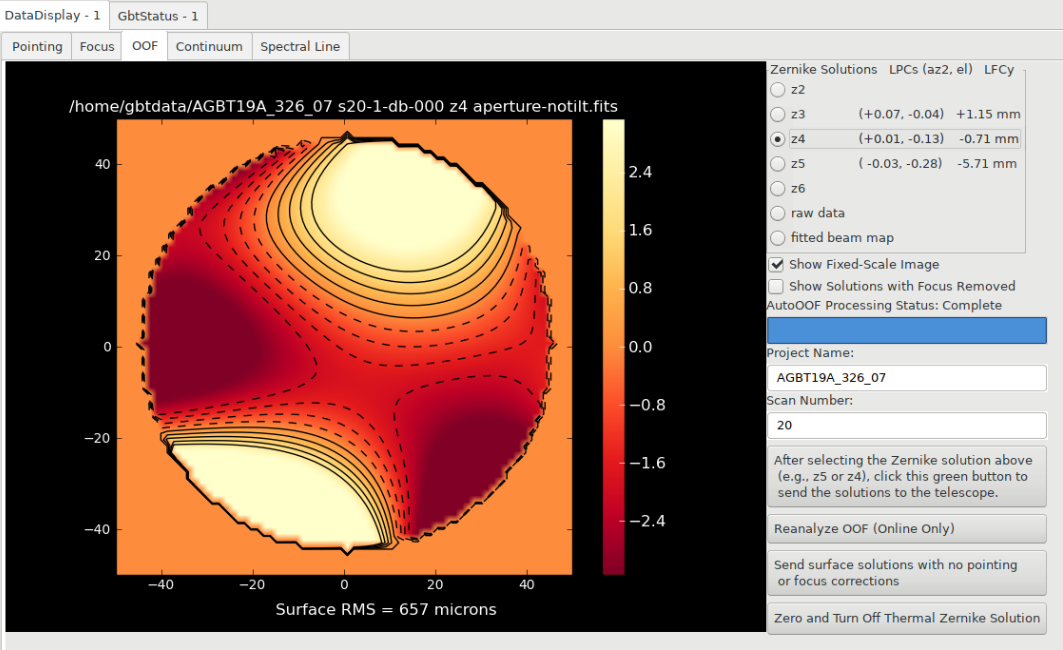Image resolution: width=1063 pixels, height=650 pixels.
Task: Click the AutoOOF Processing Status: Complete label
Action: point(884,305)
